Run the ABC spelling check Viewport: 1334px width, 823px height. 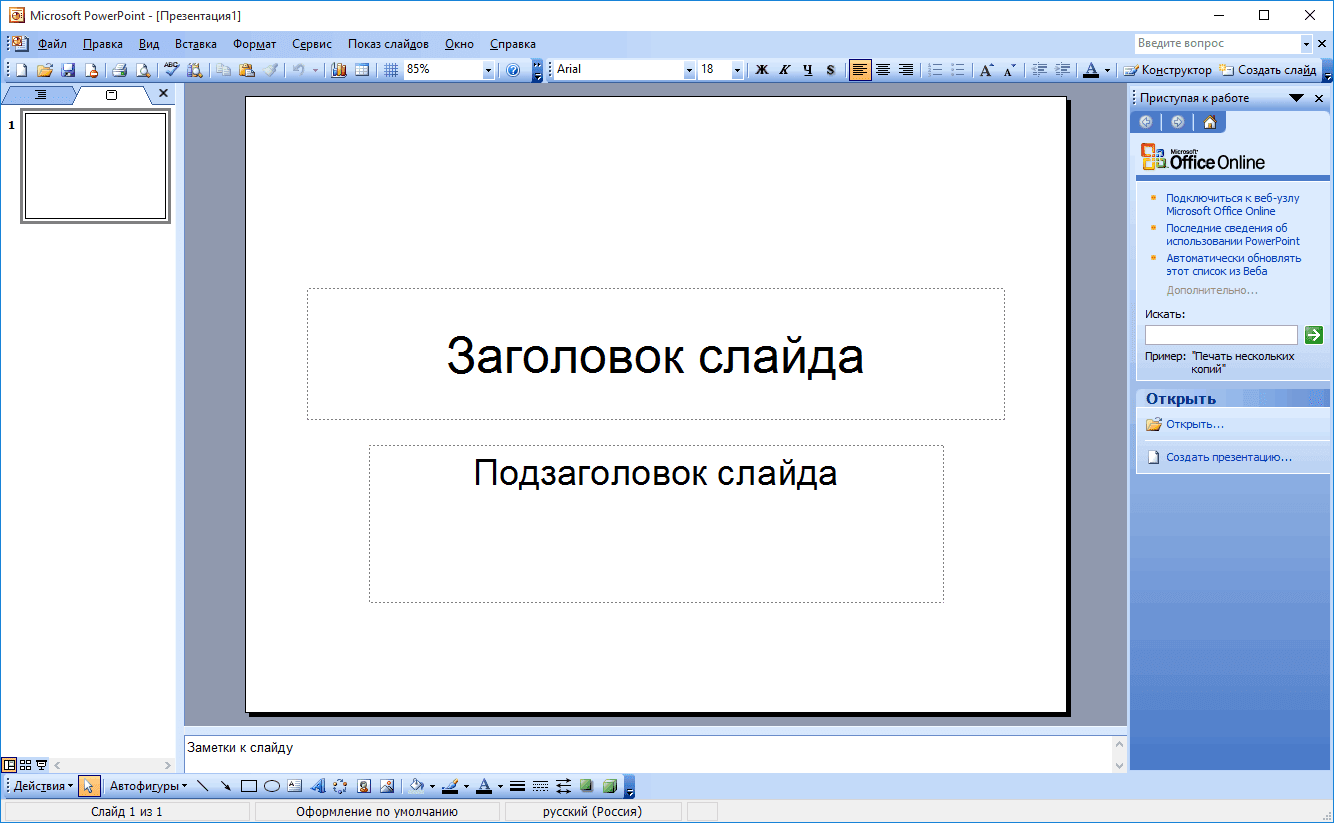click(x=172, y=70)
